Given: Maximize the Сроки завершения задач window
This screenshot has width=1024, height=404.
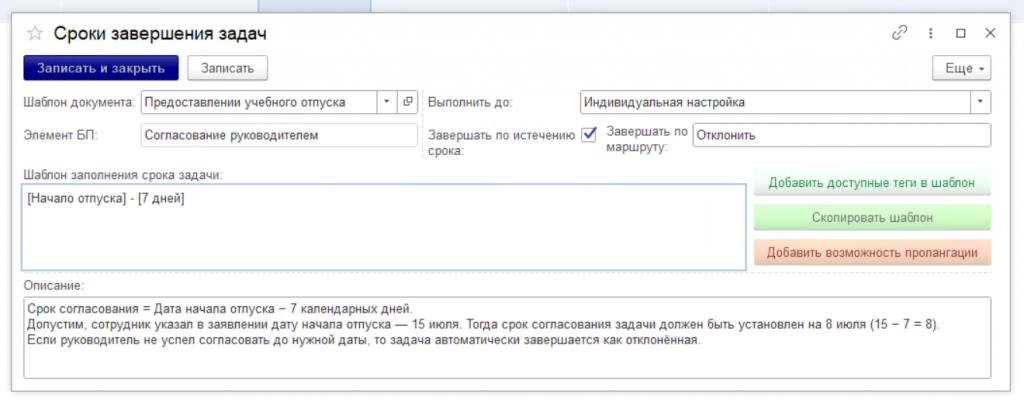Looking at the screenshot, I should (x=961, y=33).
